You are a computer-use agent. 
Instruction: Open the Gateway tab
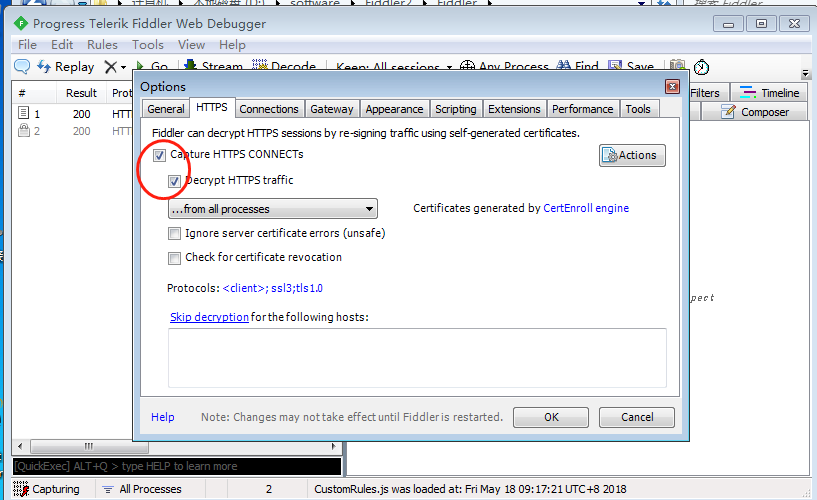pos(332,109)
